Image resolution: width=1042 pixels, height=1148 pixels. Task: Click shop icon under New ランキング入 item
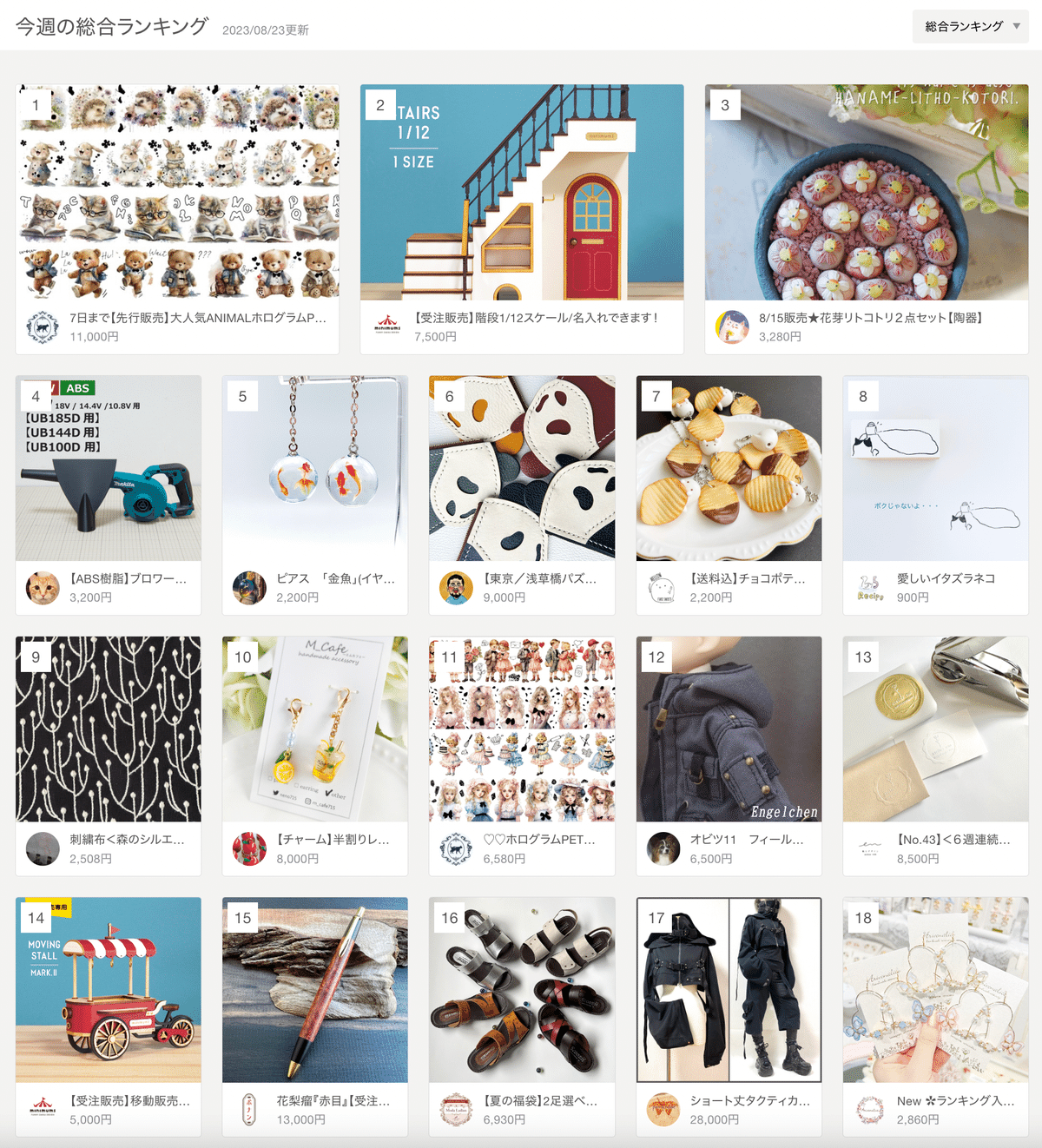870,1110
